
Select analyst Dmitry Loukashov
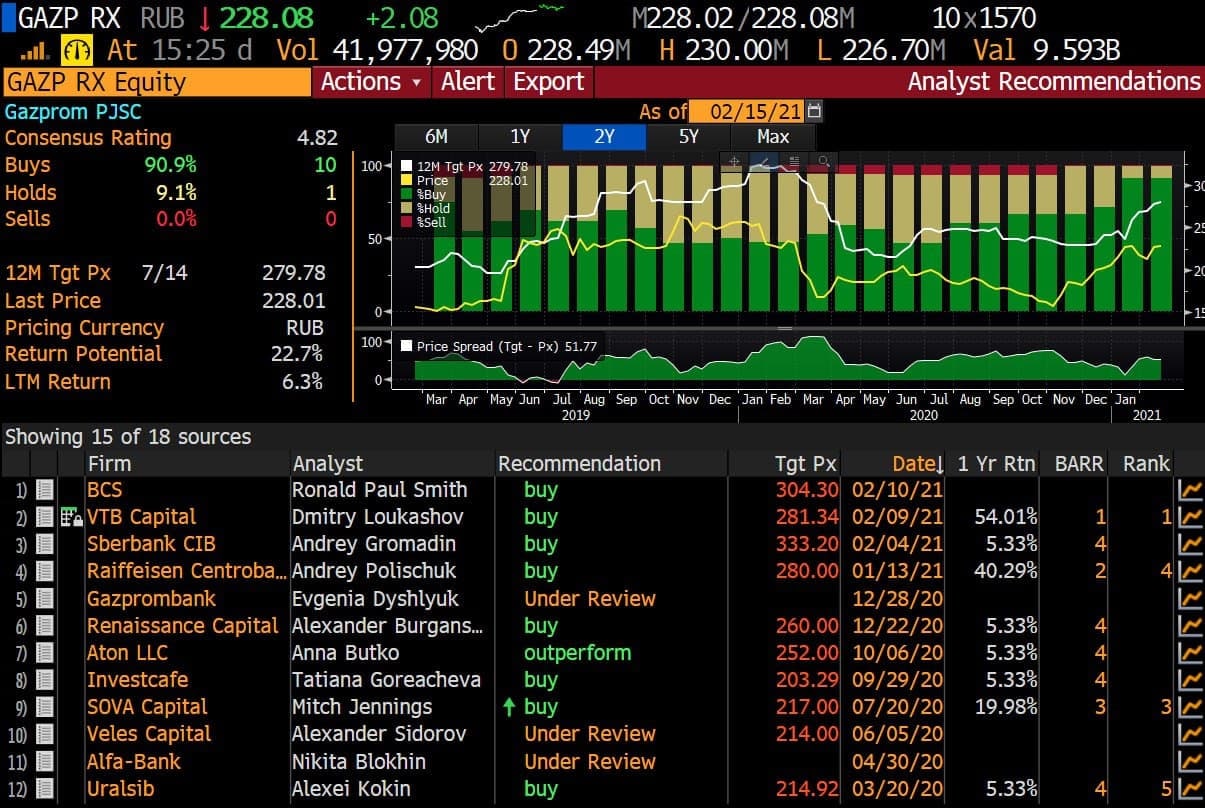(379, 517)
